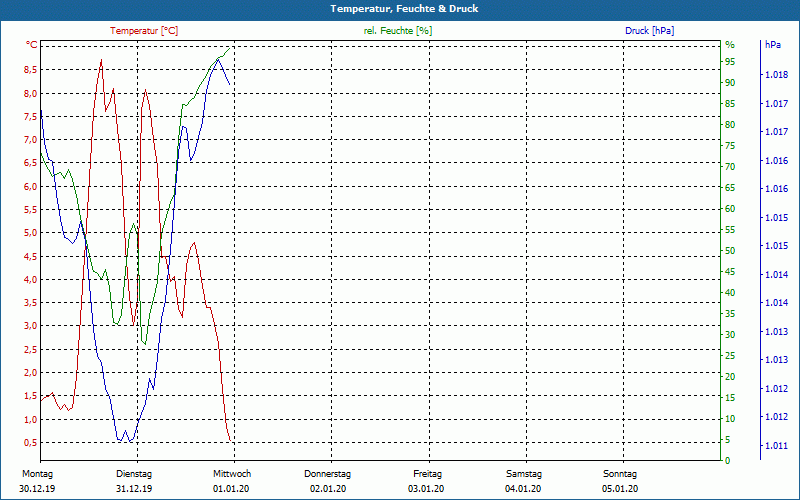Click the green '50' humidity tick value
This screenshot has height=500, width=800.
[730, 251]
